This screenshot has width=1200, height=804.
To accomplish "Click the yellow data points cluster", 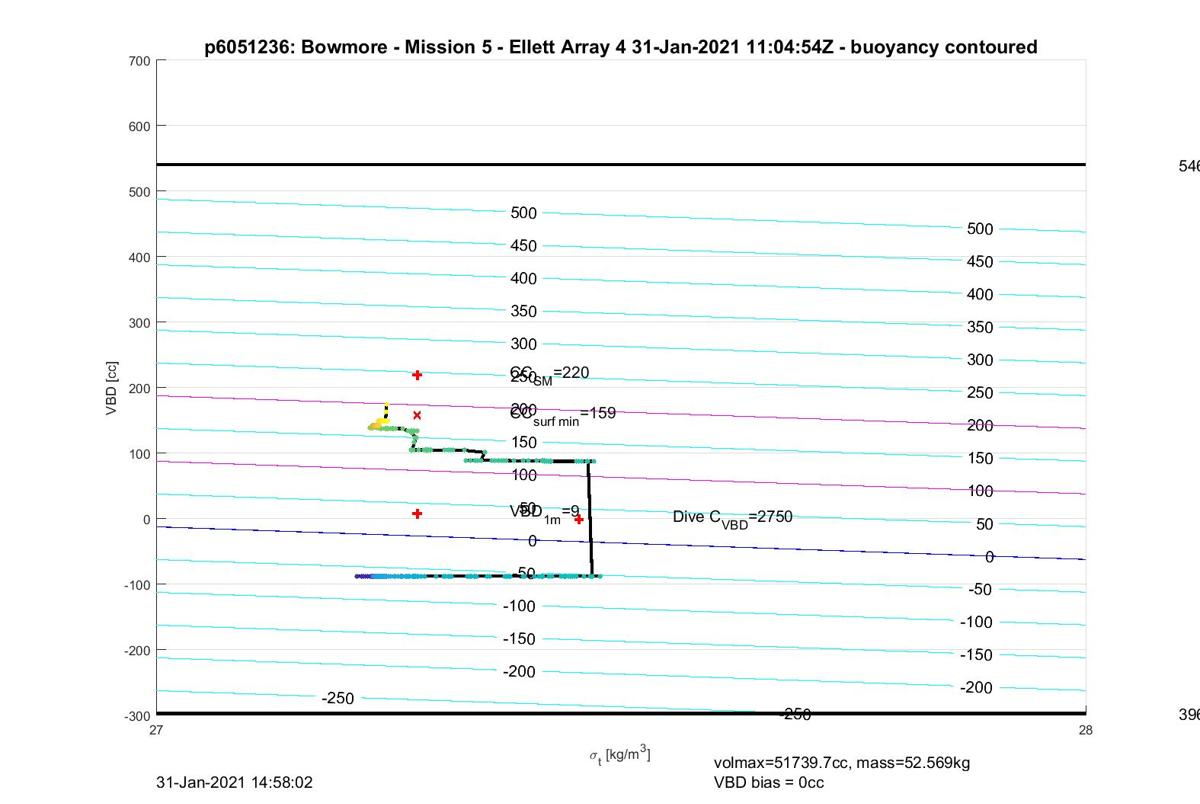I will tap(379, 423).
